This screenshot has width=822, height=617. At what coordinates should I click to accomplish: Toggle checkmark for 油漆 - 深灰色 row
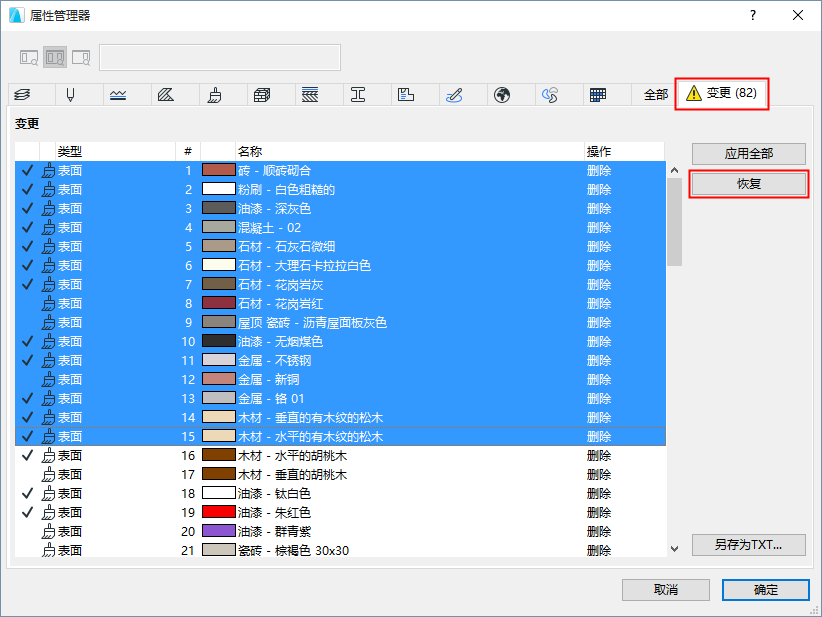[27, 209]
